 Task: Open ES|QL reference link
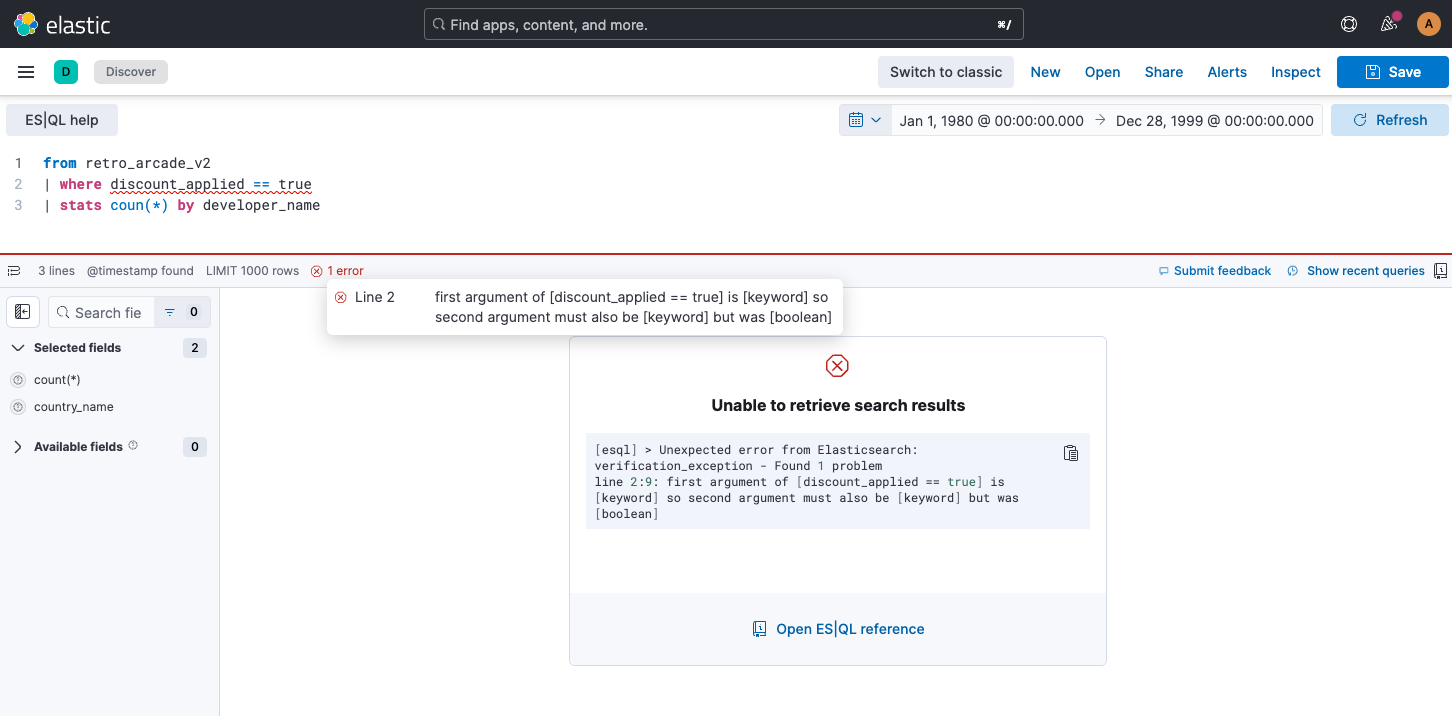click(838, 629)
